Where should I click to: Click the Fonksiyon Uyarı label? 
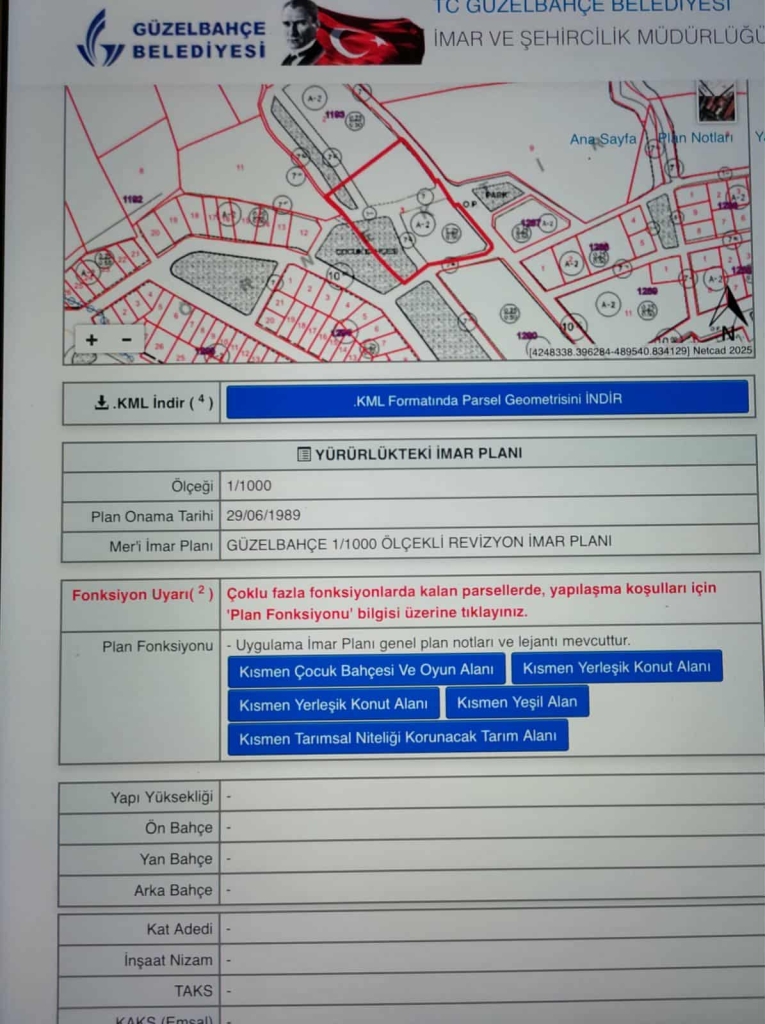pyautogui.click(x=142, y=595)
